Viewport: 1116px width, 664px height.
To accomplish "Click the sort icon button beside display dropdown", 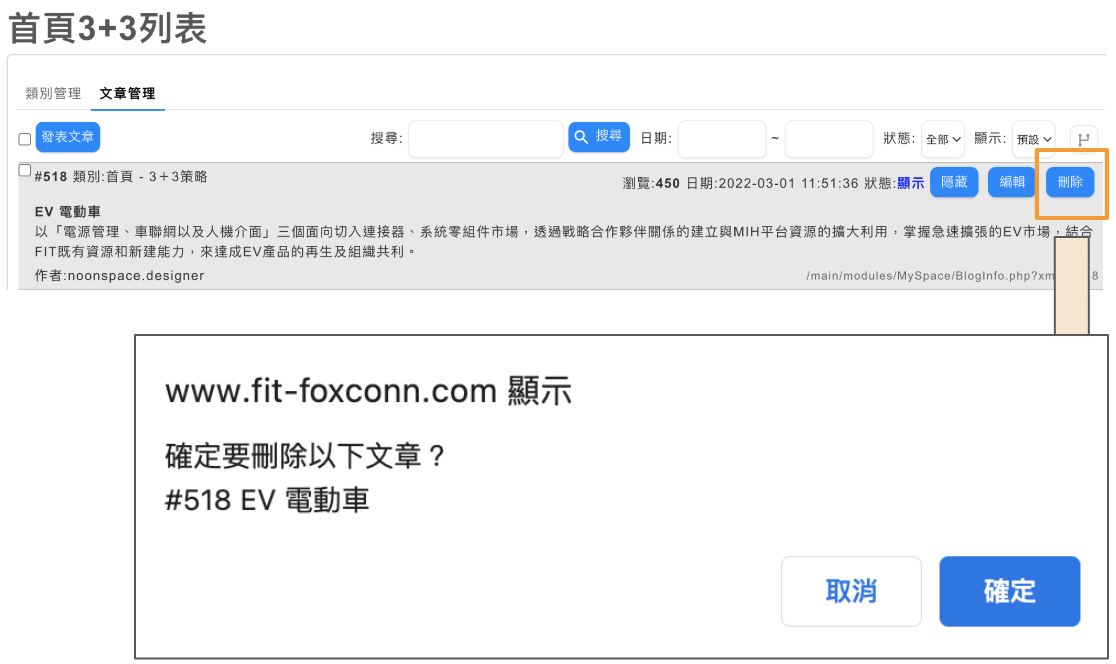I will tap(1083, 139).
